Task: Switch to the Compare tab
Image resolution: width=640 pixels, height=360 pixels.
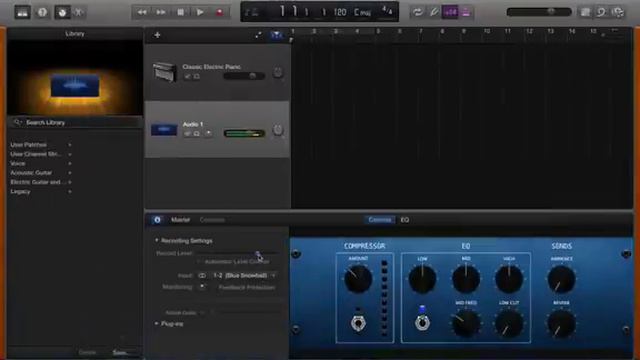Action: pos(212,220)
